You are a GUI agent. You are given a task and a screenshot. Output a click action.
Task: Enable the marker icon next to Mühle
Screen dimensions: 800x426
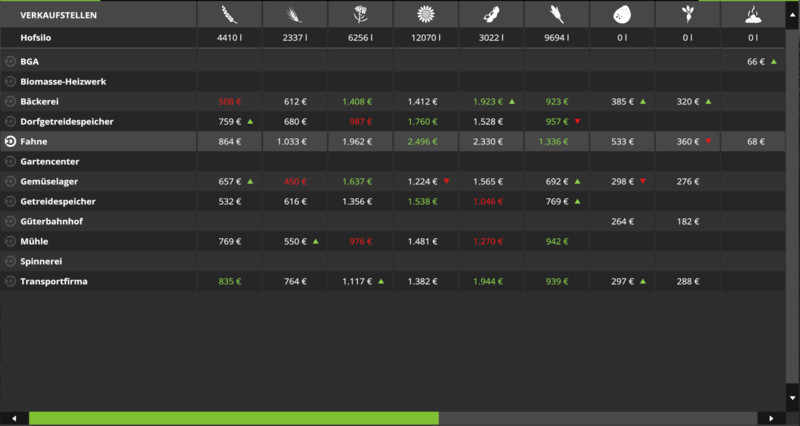point(10,242)
